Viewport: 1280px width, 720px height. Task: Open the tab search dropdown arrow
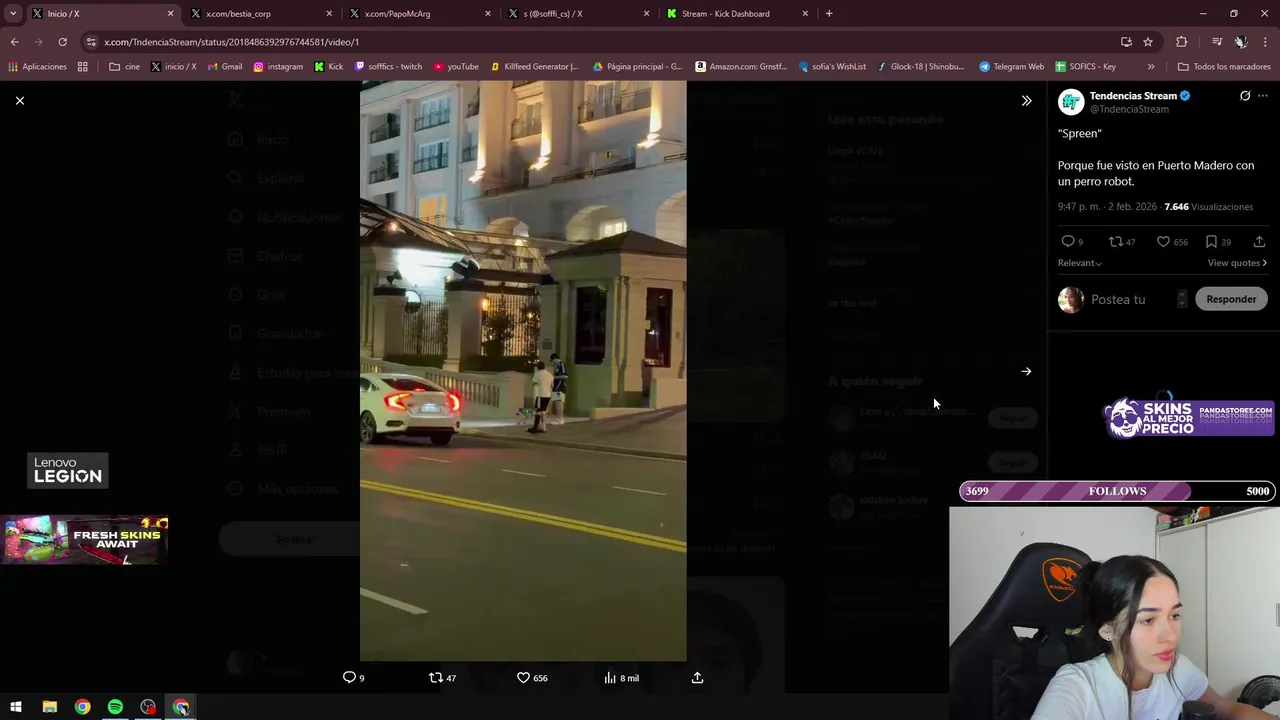[13, 14]
